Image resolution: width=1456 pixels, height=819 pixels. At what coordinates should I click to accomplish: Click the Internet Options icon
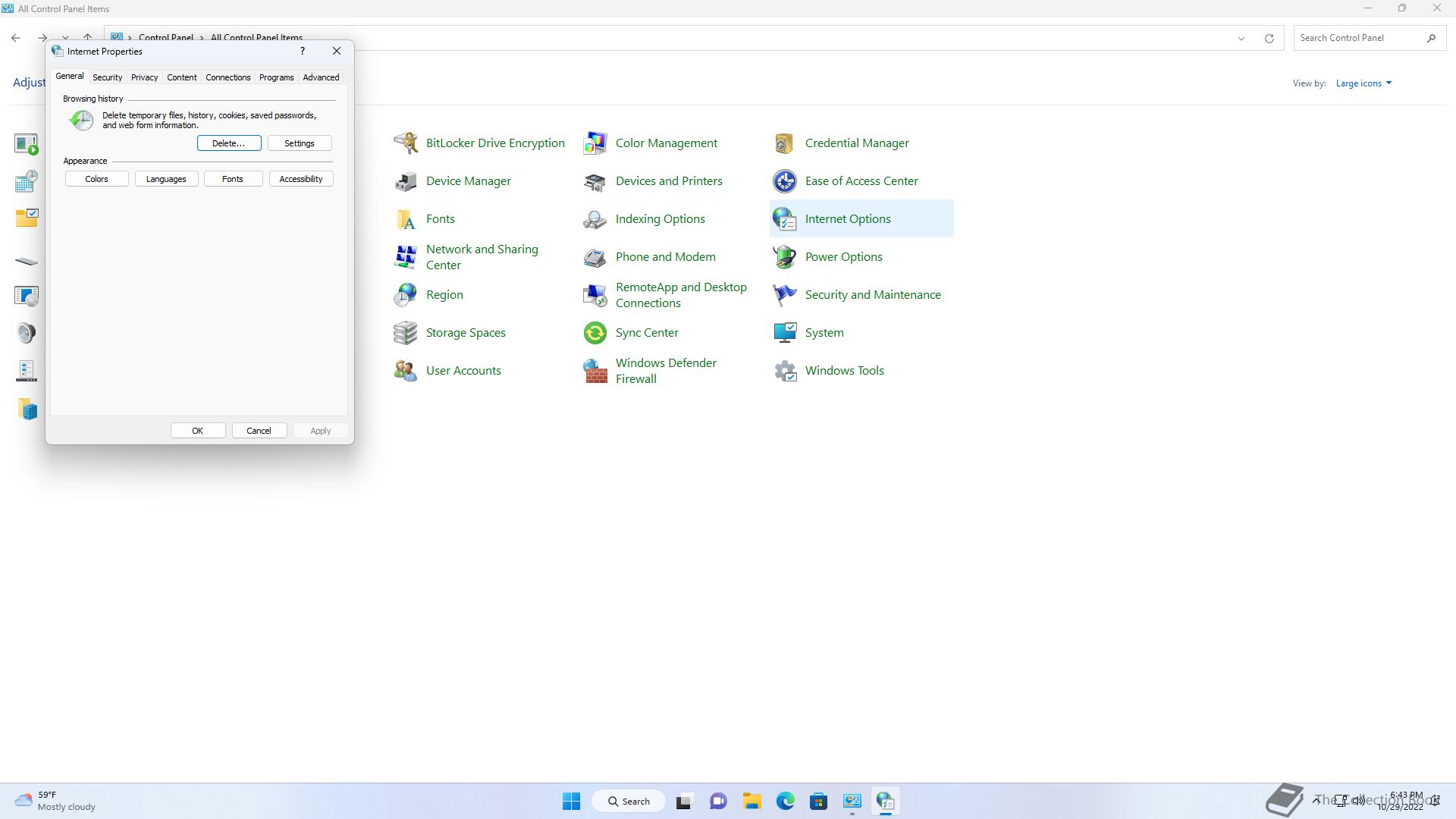pyautogui.click(x=785, y=218)
